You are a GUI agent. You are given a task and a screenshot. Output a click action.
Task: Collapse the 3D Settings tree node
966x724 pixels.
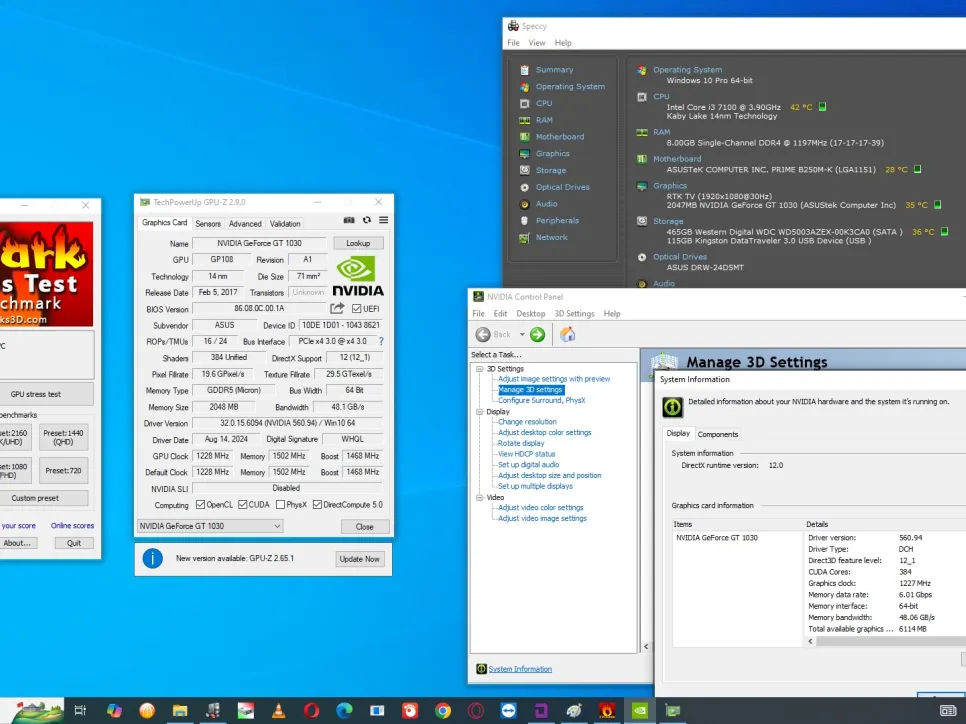coord(479,368)
